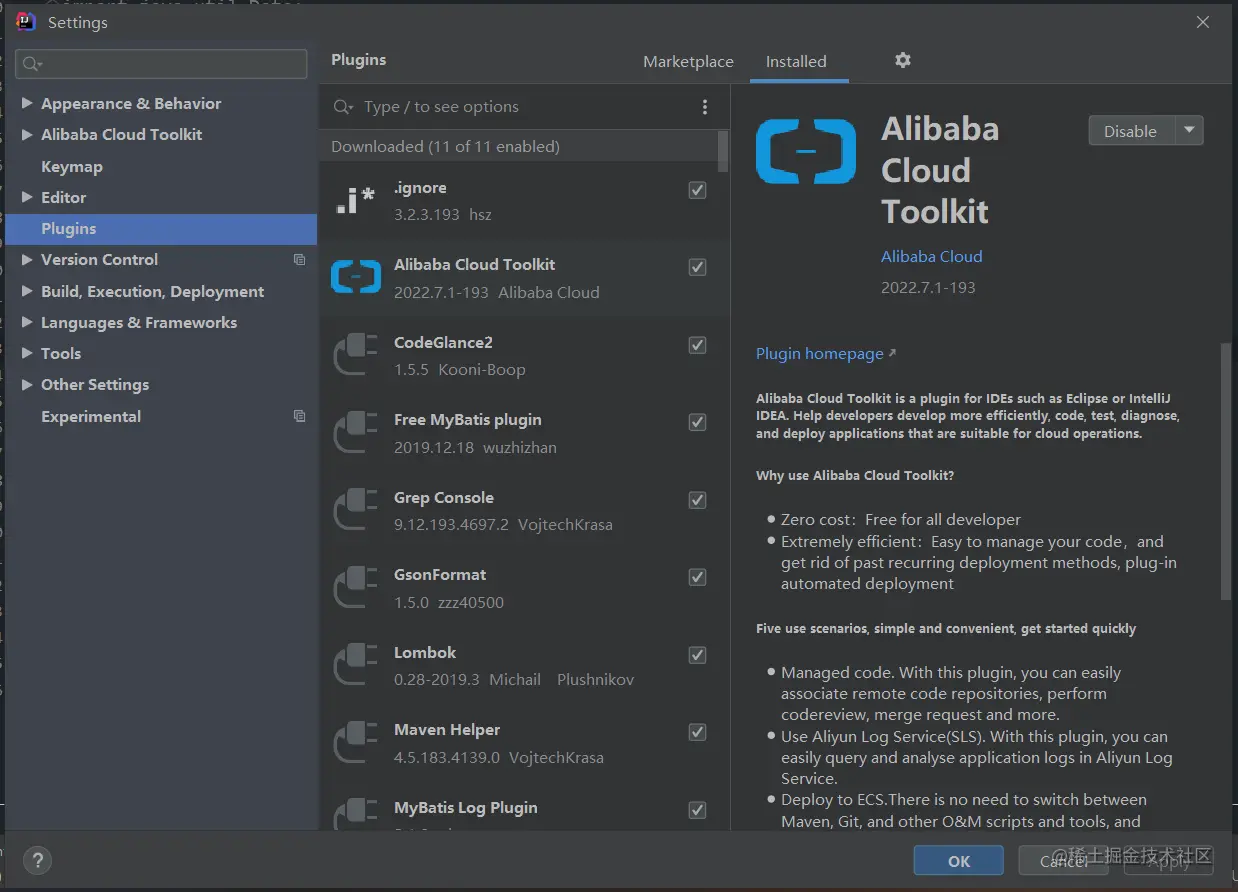Select the Lombok plugin name
This screenshot has height=892, width=1238.
[x=425, y=652]
